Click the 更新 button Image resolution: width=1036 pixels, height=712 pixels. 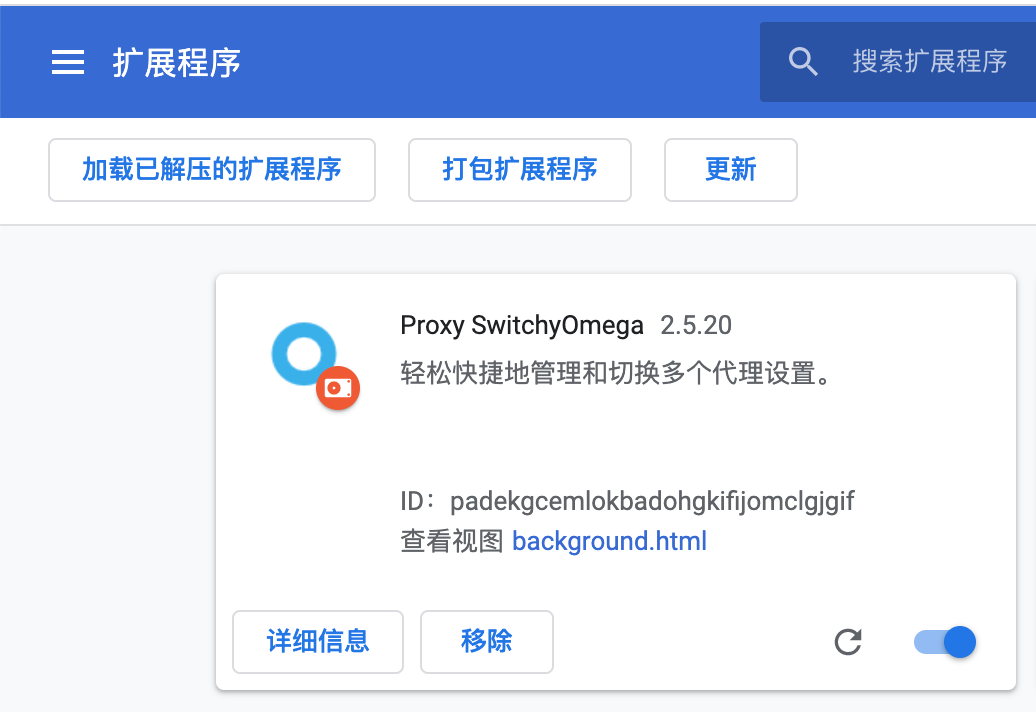[731, 170]
